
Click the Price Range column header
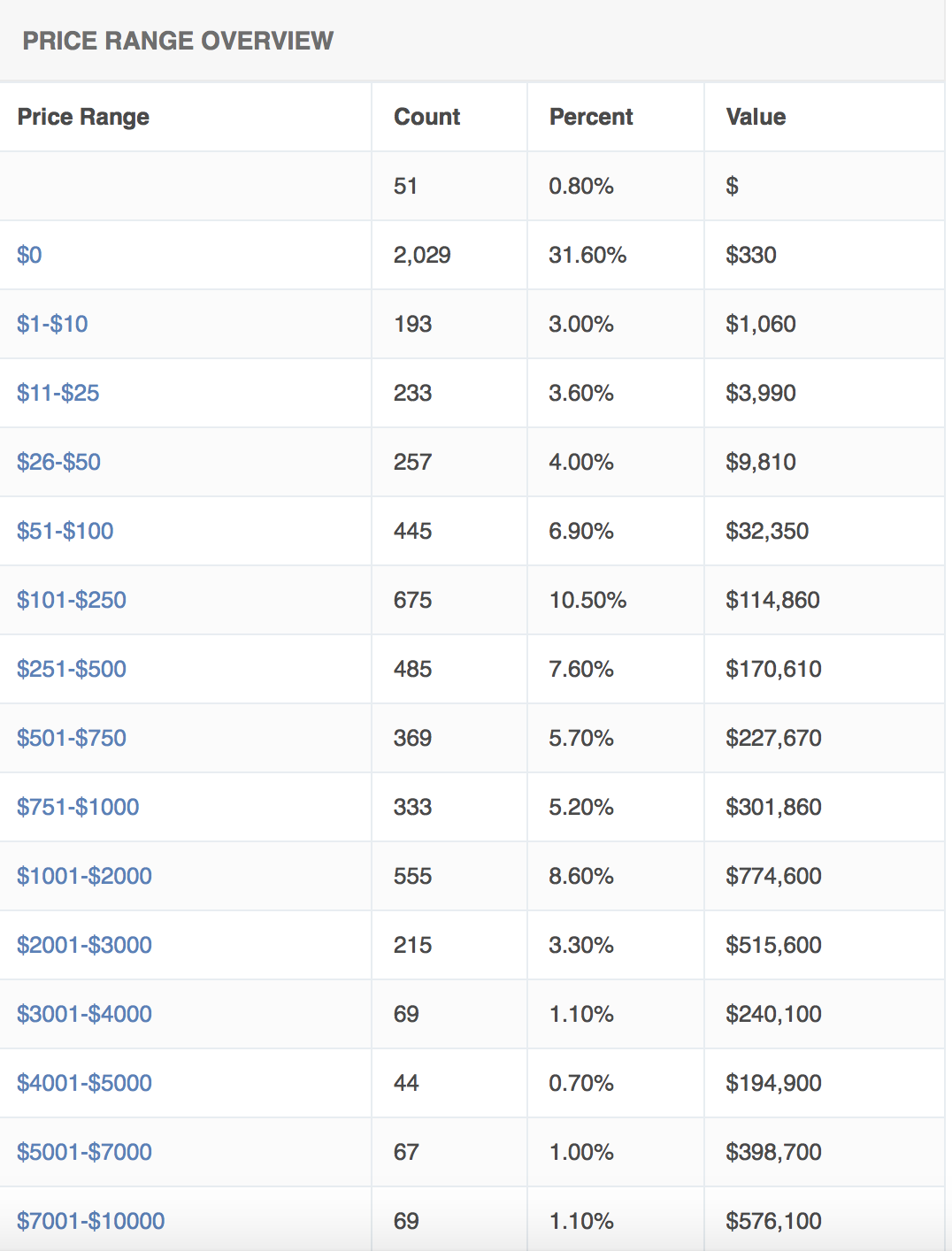point(83,117)
